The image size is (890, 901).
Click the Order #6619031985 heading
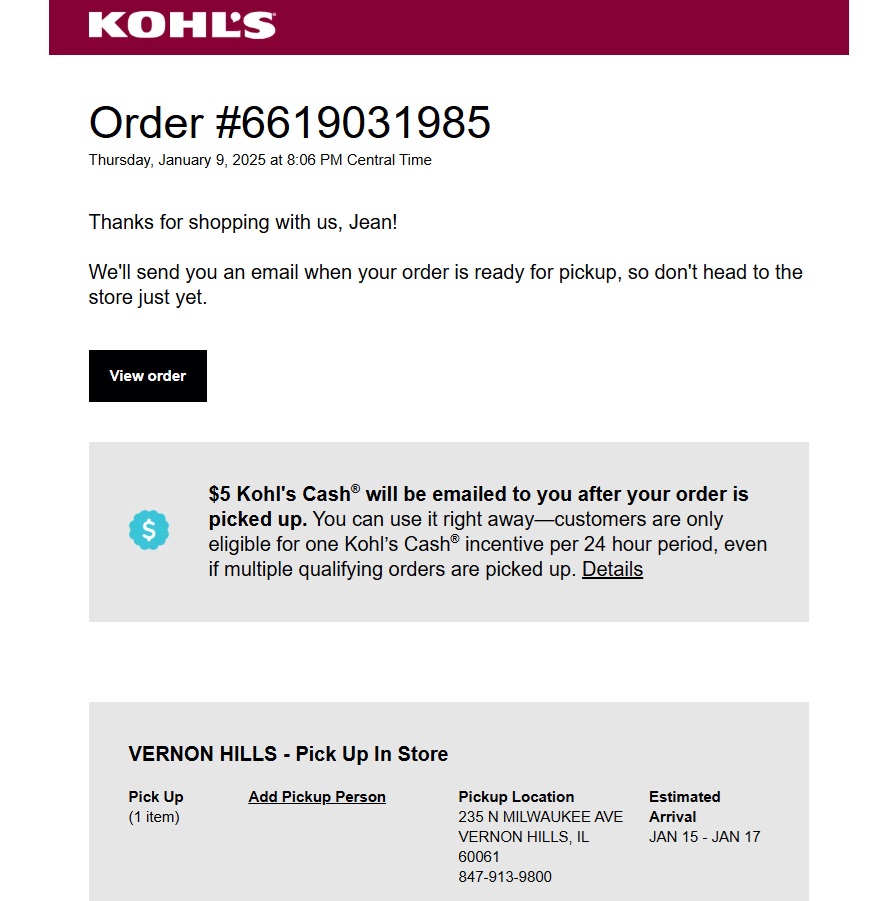click(290, 122)
